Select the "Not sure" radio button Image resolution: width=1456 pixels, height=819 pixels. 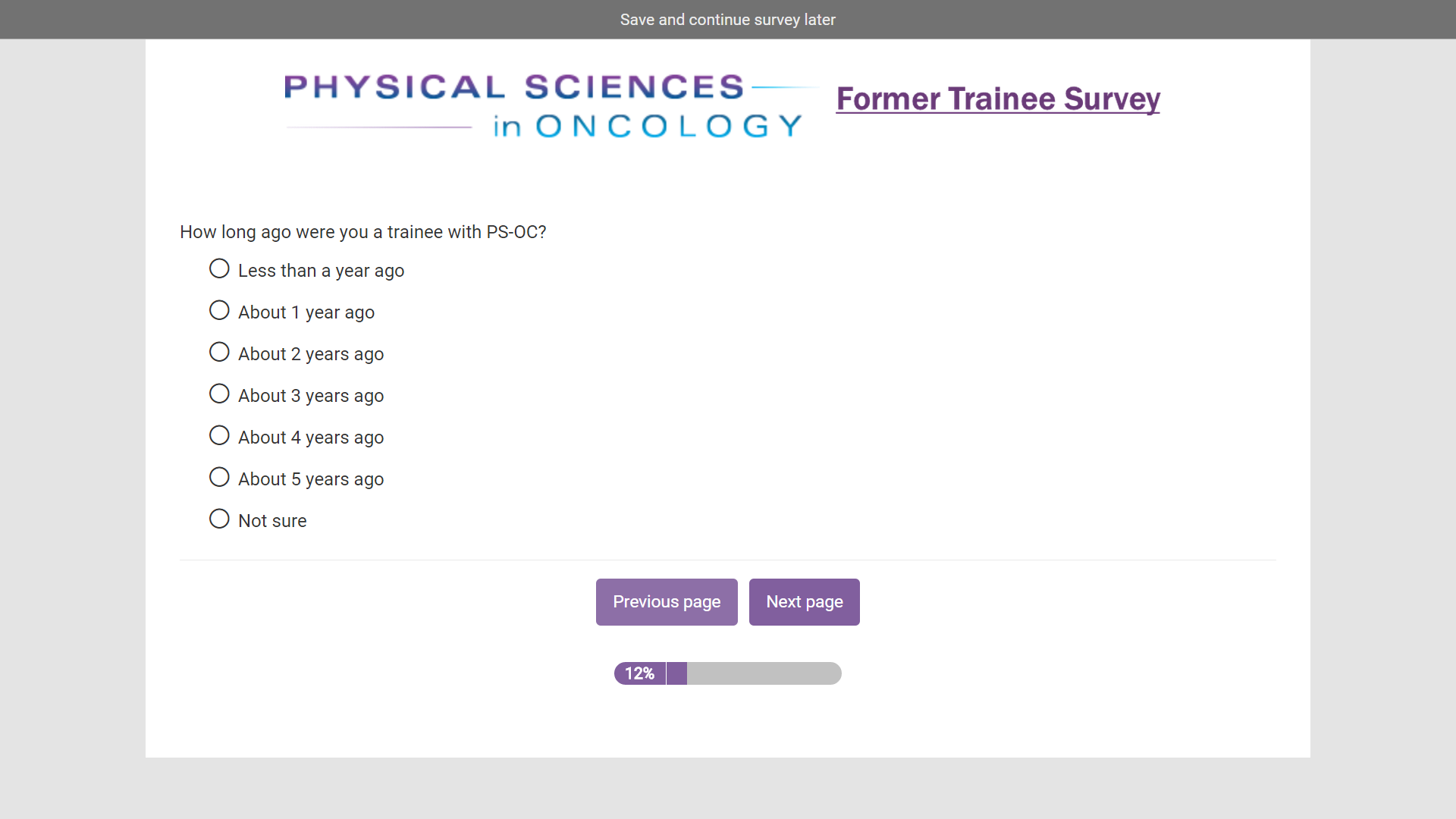[x=219, y=519]
